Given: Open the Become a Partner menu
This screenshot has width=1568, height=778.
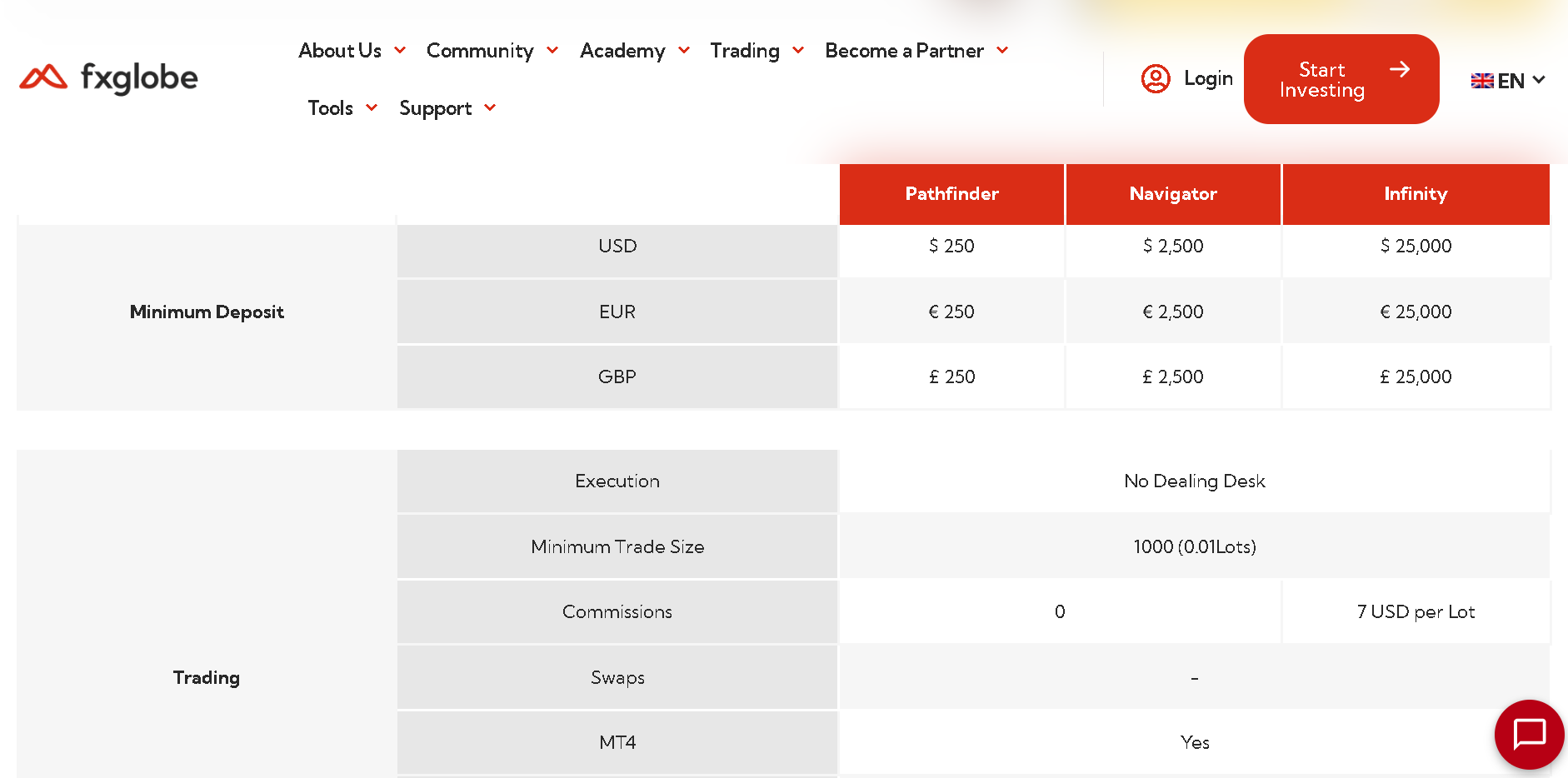Looking at the screenshot, I should [904, 51].
